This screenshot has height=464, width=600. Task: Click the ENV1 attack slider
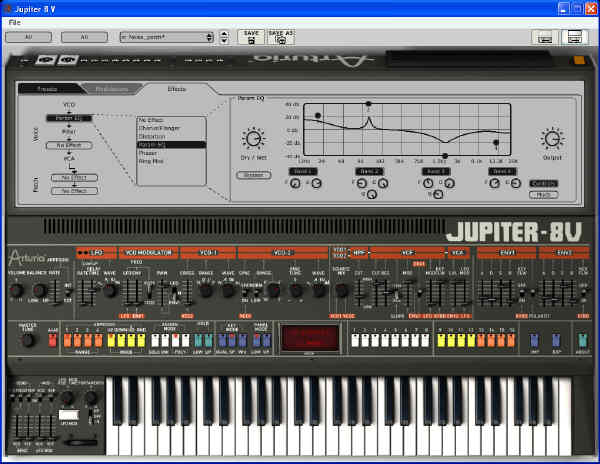(x=482, y=293)
